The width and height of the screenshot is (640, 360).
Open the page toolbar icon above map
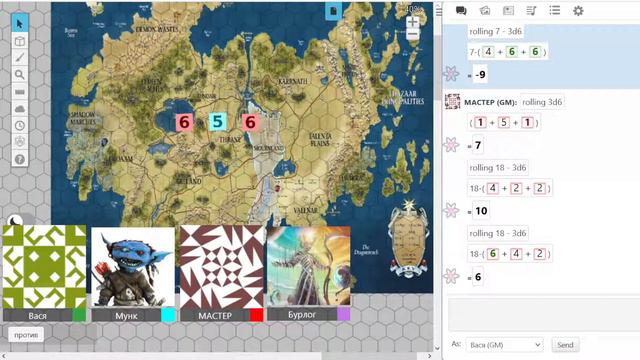coord(333,11)
